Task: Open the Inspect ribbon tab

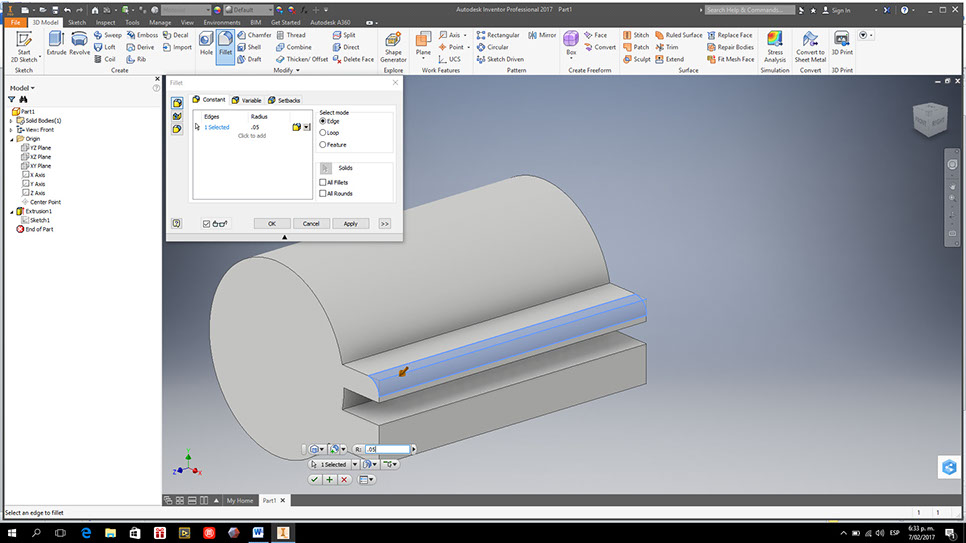Action: [x=105, y=21]
